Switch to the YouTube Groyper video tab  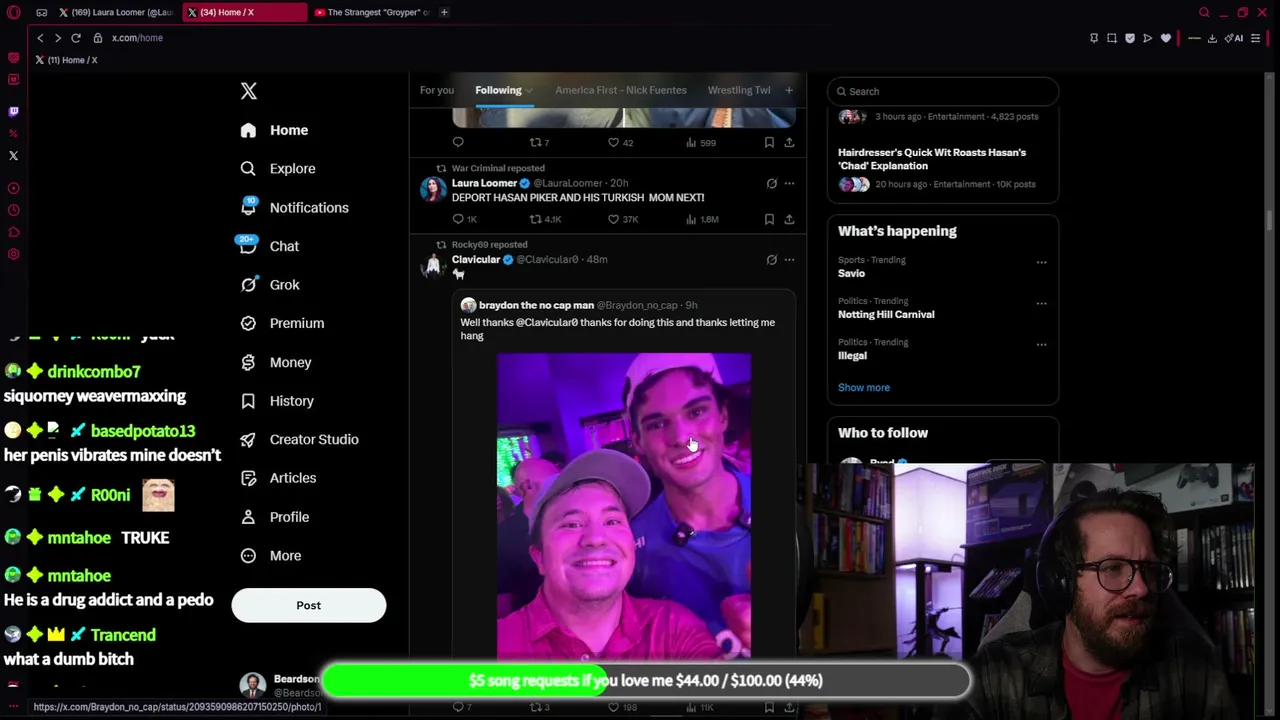[372, 13]
